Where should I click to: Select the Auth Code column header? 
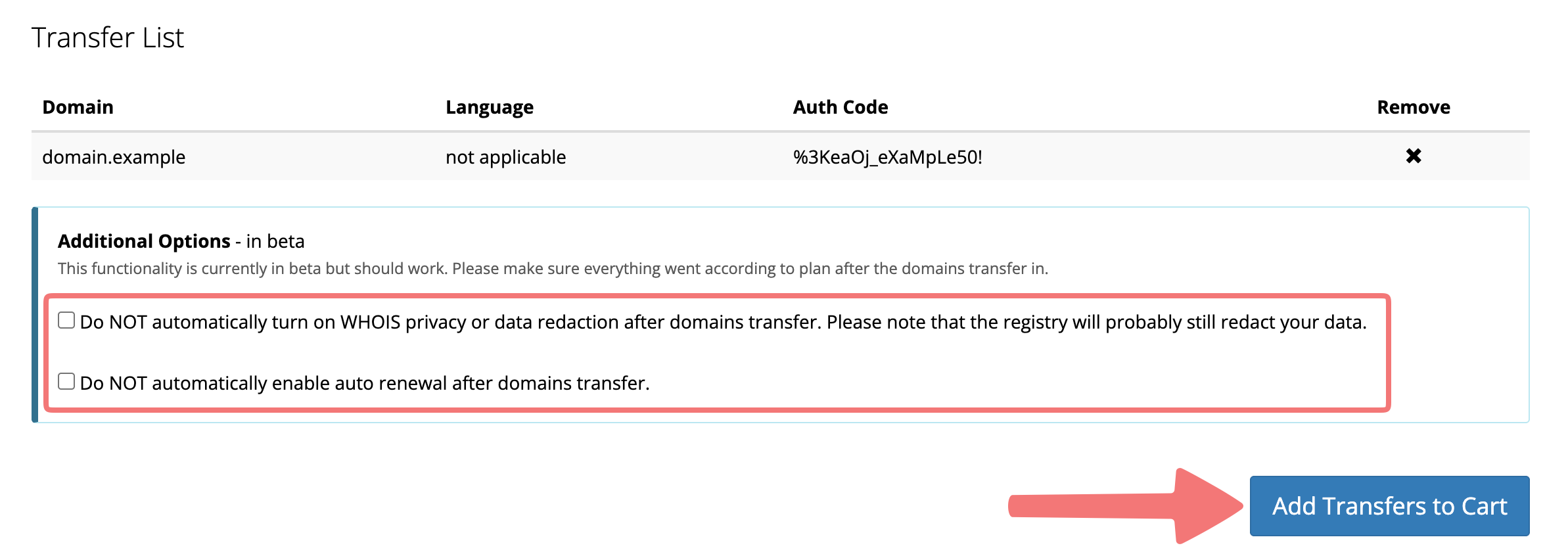click(x=840, y=107)
